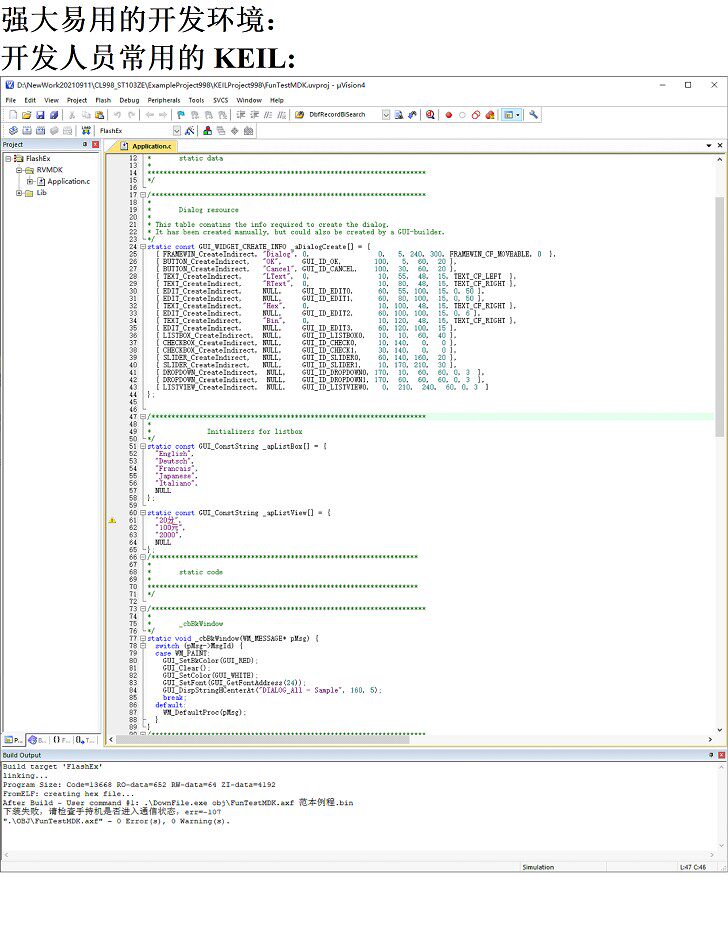Close the Build Output panel

[x=721, y=755]
